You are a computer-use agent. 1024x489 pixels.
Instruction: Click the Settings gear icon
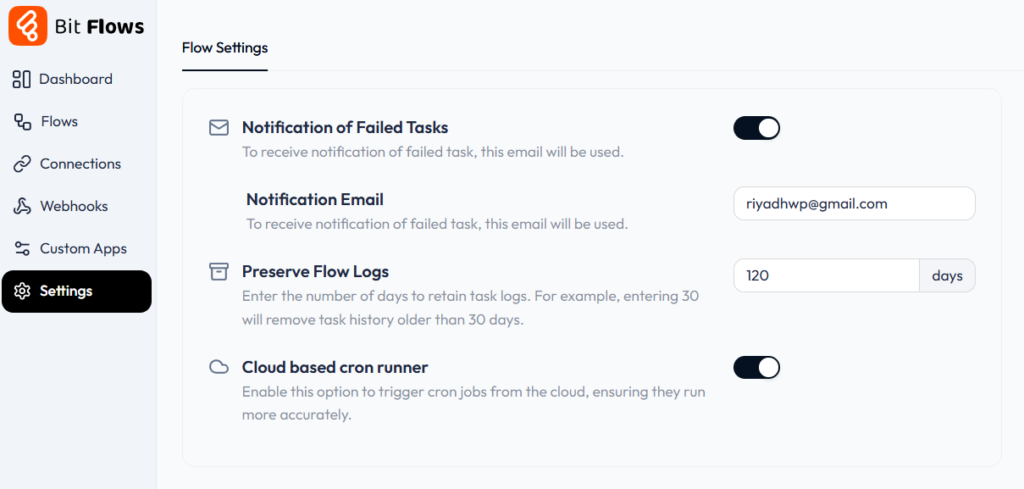click(21, 292)
